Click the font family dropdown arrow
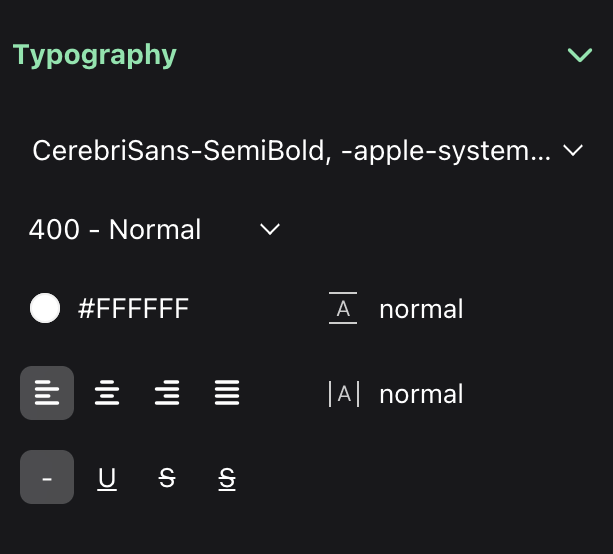The height and width of the screenshot is (554, 613). (573, 151)
